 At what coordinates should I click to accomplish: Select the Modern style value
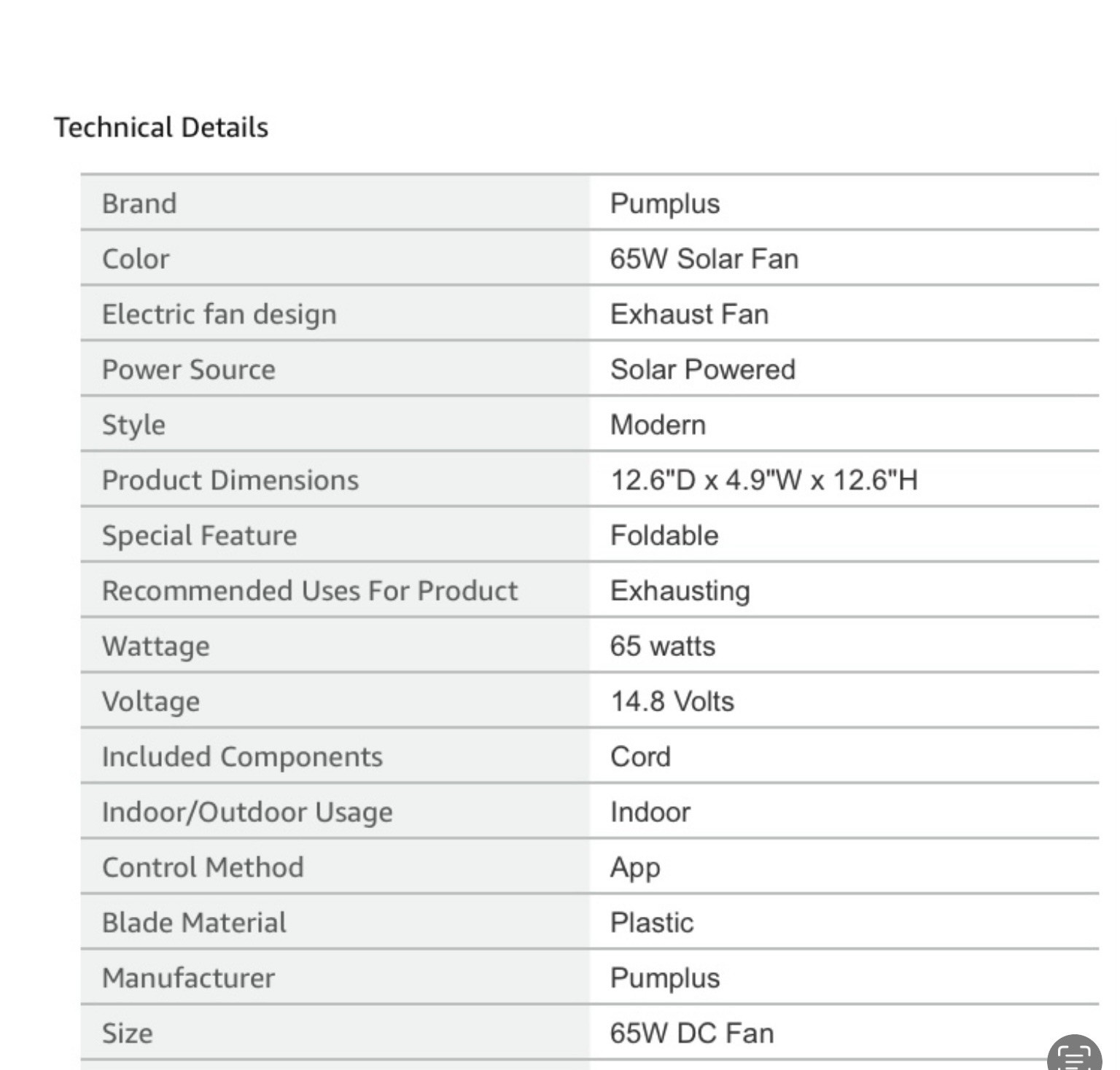point(658,425)
